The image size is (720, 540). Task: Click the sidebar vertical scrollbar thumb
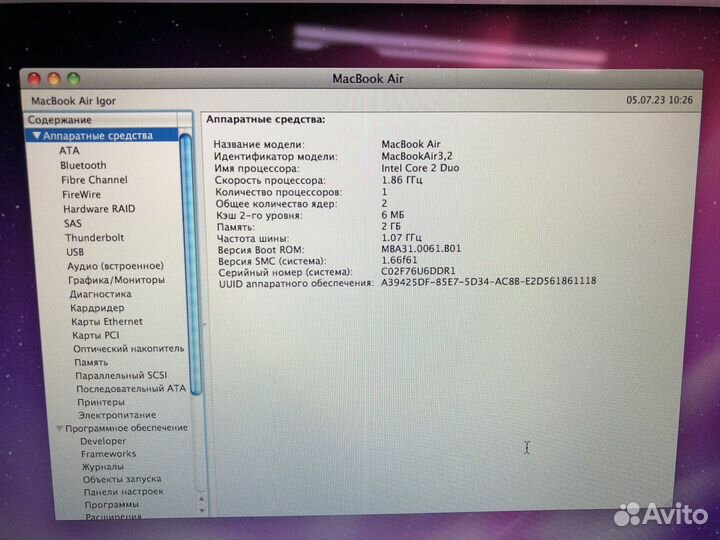189,264
